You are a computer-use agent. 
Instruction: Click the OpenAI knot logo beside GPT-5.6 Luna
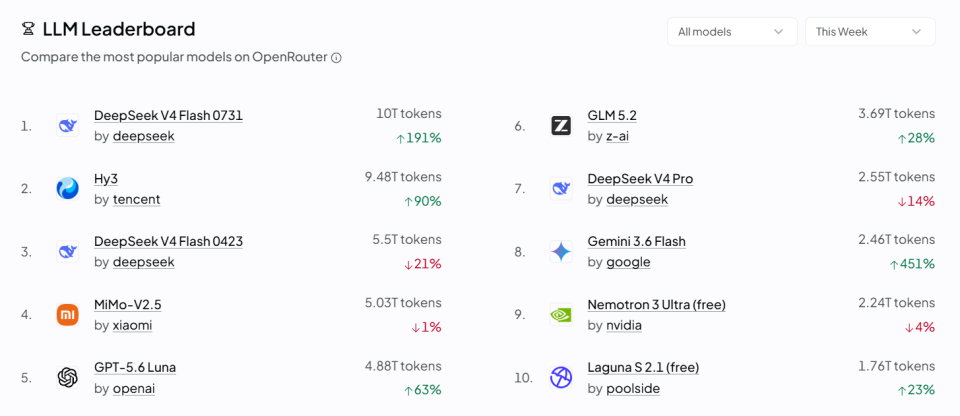[x=67, y=377]
